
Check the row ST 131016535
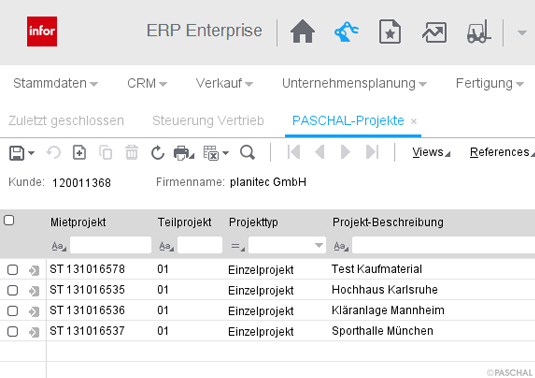click(13, 290)
